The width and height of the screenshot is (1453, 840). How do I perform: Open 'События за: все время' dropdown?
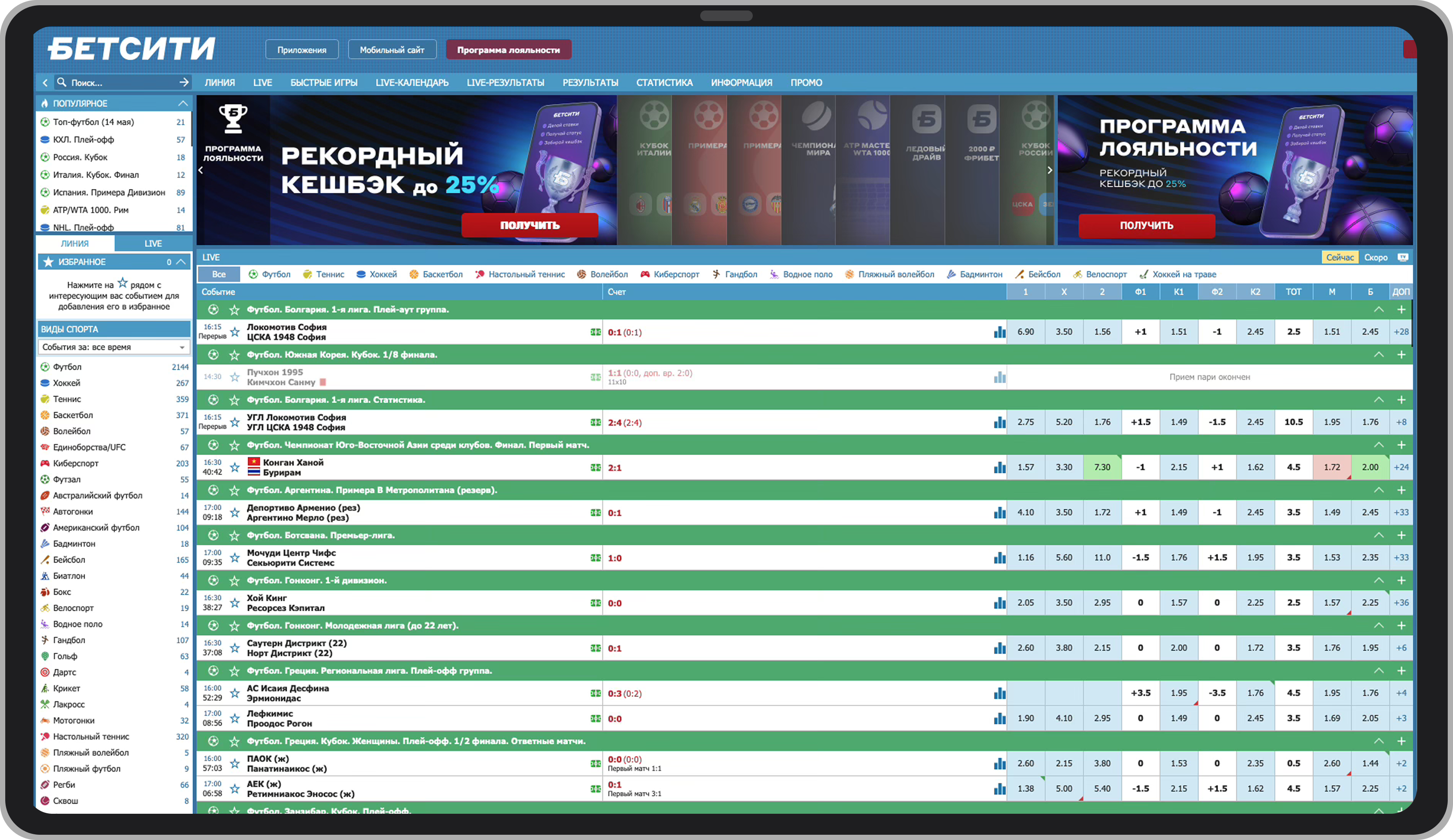[x=114, y=347]
